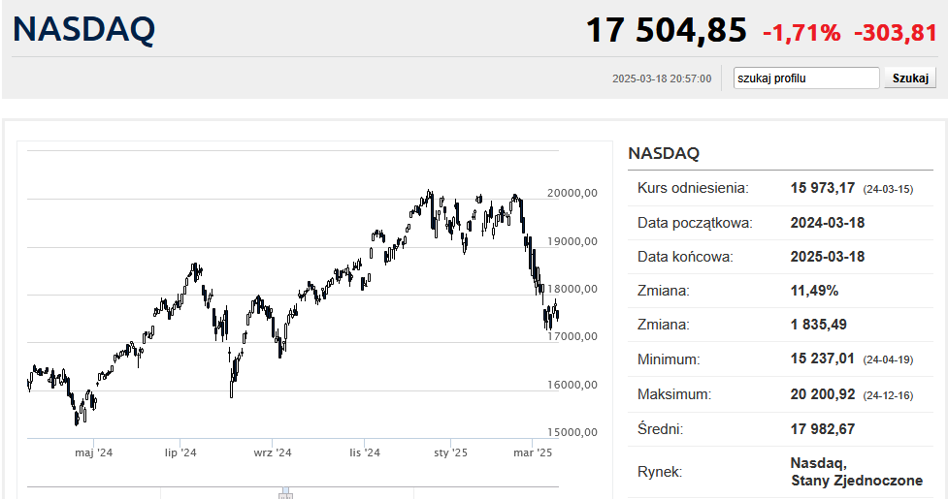Screen dimensions: 948x499
Task: Click the Minimum value 15 237,01
Action: pyautogui.click(x=822, y=359)
